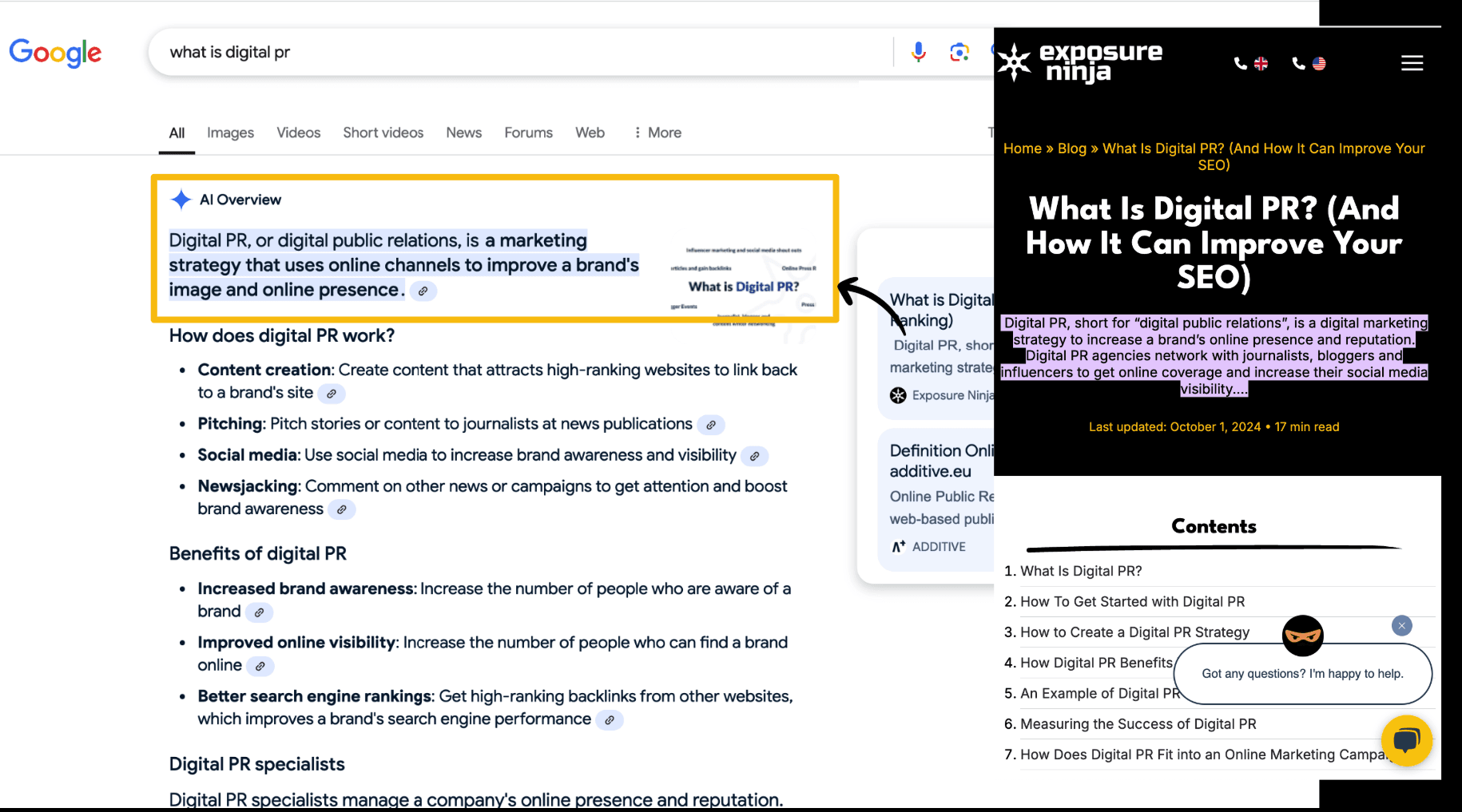Click the US flag phone icon
The width and height of the screenshot is (1462, 812).
click(x=1309, y=63)
